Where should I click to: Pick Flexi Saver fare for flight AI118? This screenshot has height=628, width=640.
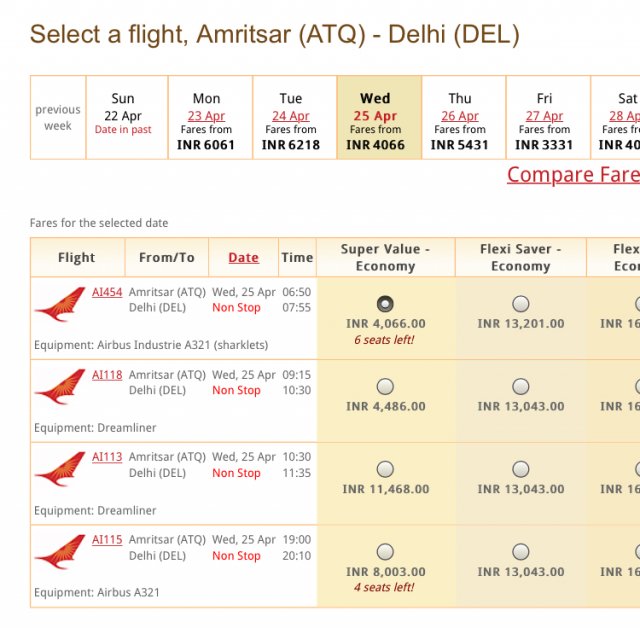520,387
